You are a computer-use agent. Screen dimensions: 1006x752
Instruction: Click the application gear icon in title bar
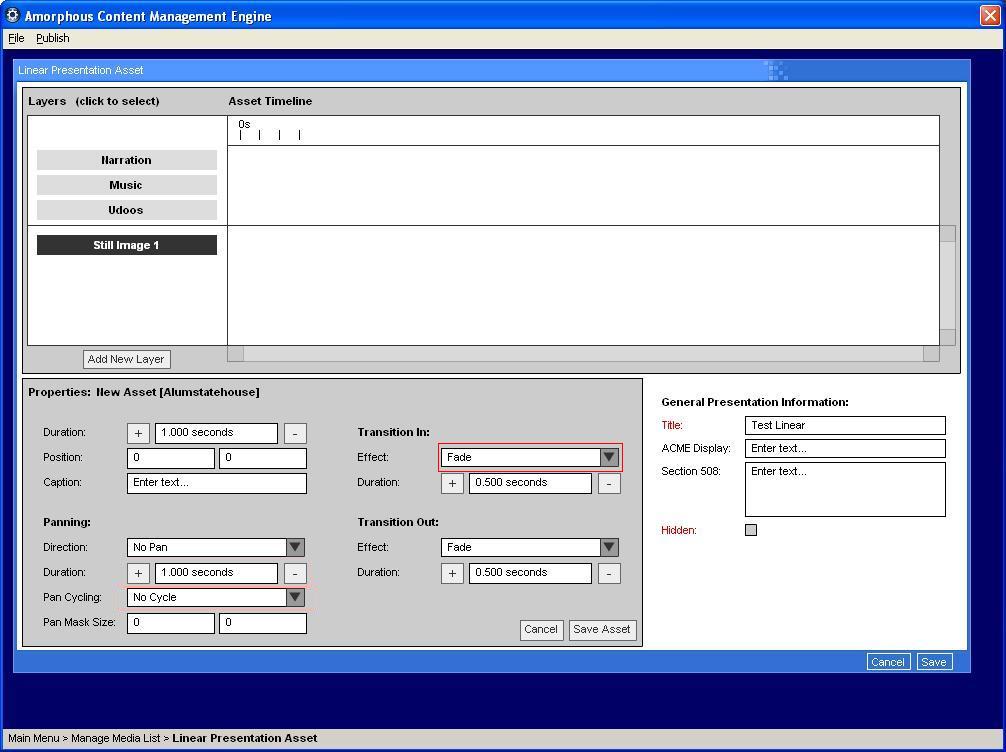[12, 15]
